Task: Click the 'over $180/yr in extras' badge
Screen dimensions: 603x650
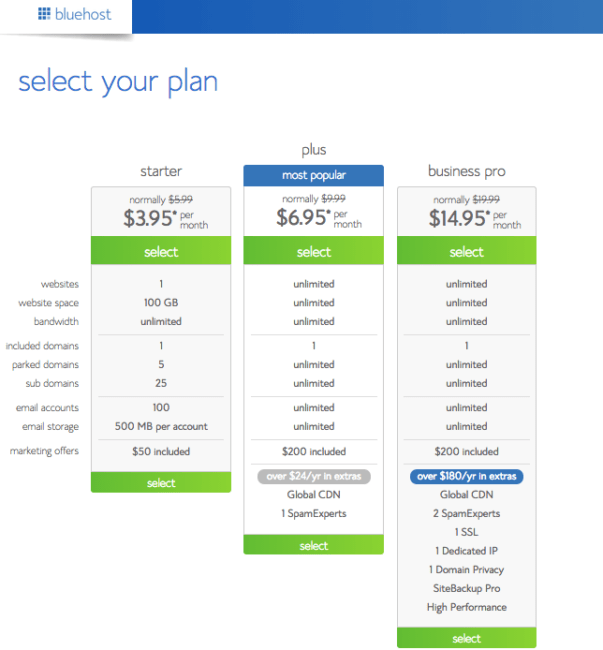Action: coord(466,476)
